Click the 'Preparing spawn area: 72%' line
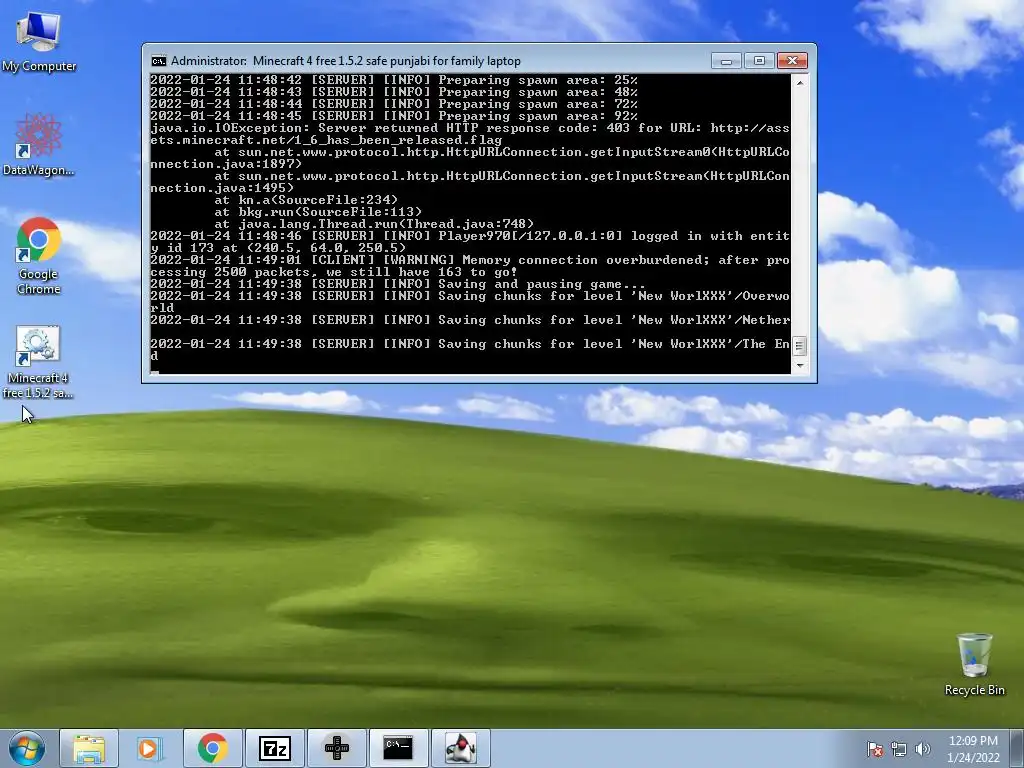1024x768 pixels. tap(394, 104)
